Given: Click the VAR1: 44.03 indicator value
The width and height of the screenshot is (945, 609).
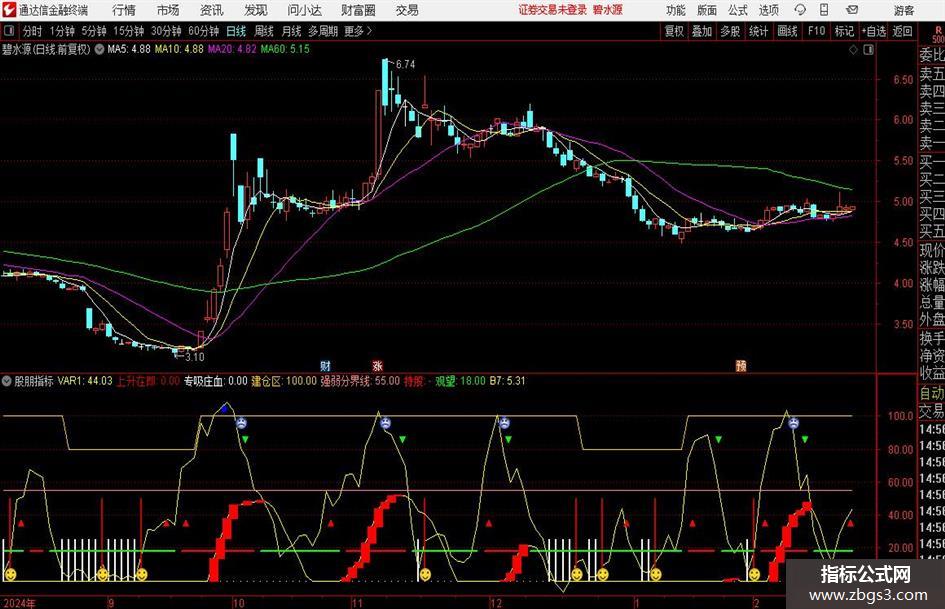Looking at the screenshot, I should 85,381.
